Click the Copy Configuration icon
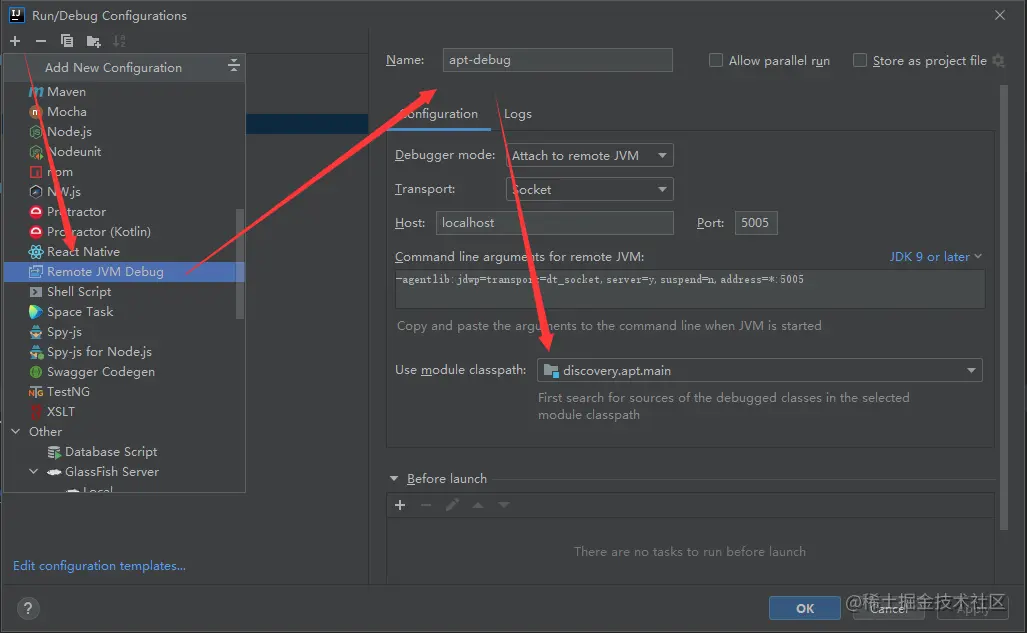 tap(67, 41)
